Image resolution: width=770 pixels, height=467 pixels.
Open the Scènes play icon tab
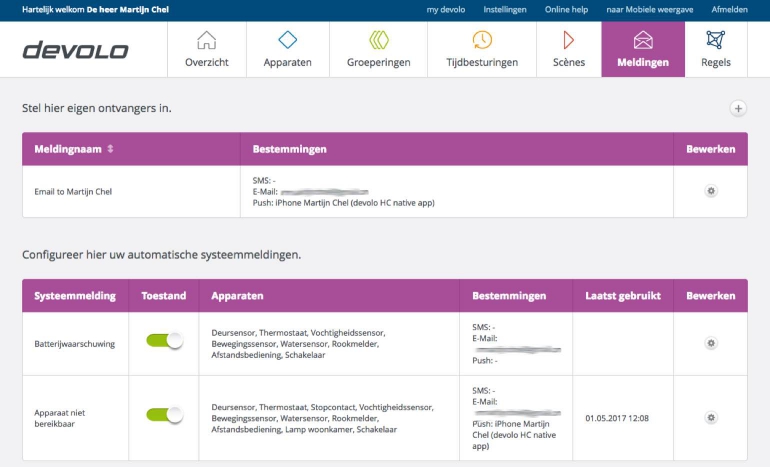[x=568, y=50]
